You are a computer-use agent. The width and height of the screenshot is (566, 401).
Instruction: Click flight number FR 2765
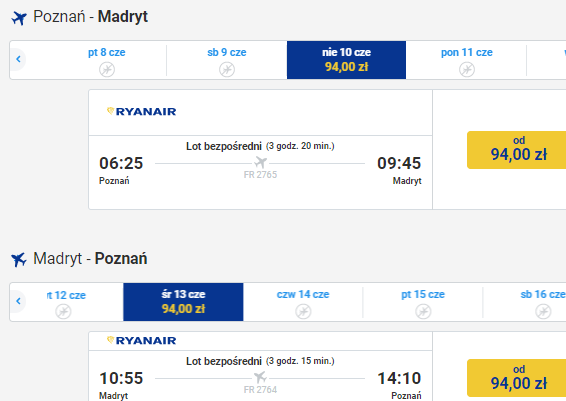coord(260,175)
